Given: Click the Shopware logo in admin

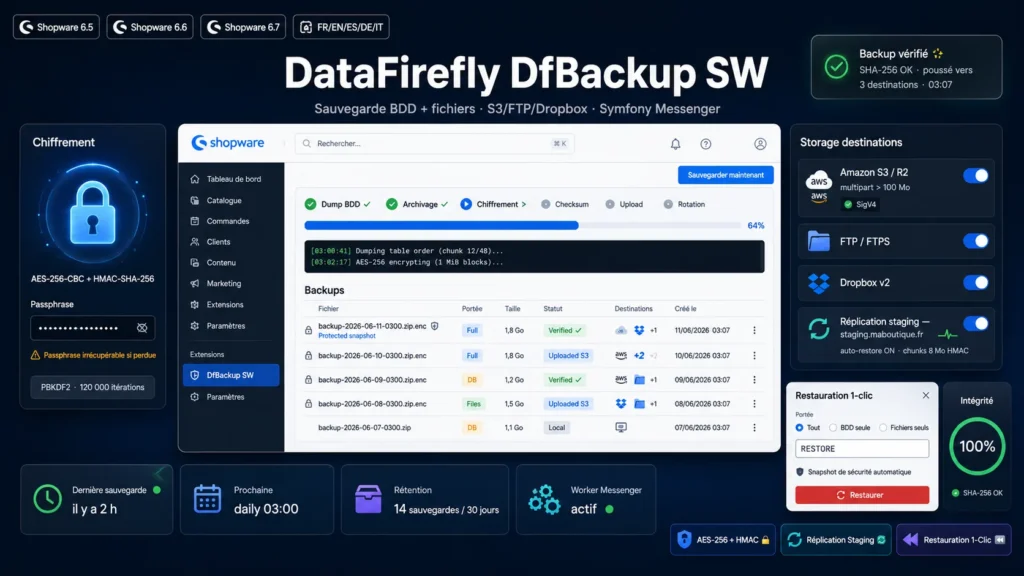Looking at the screenshot, I should point(228,142).
